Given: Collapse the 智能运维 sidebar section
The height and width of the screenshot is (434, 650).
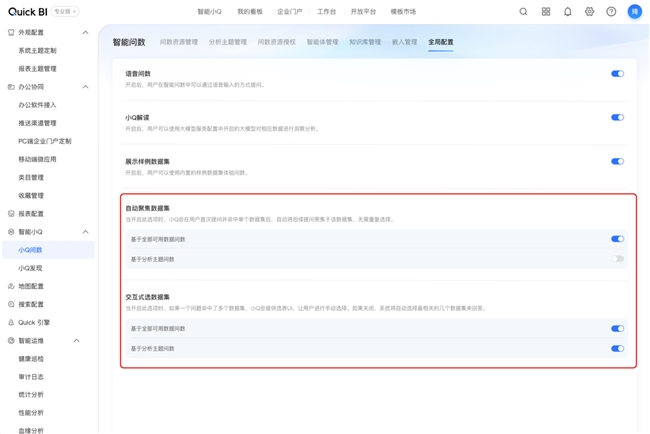Looking at the screenshot, I should pyautogui.click(x=77, y=341).
